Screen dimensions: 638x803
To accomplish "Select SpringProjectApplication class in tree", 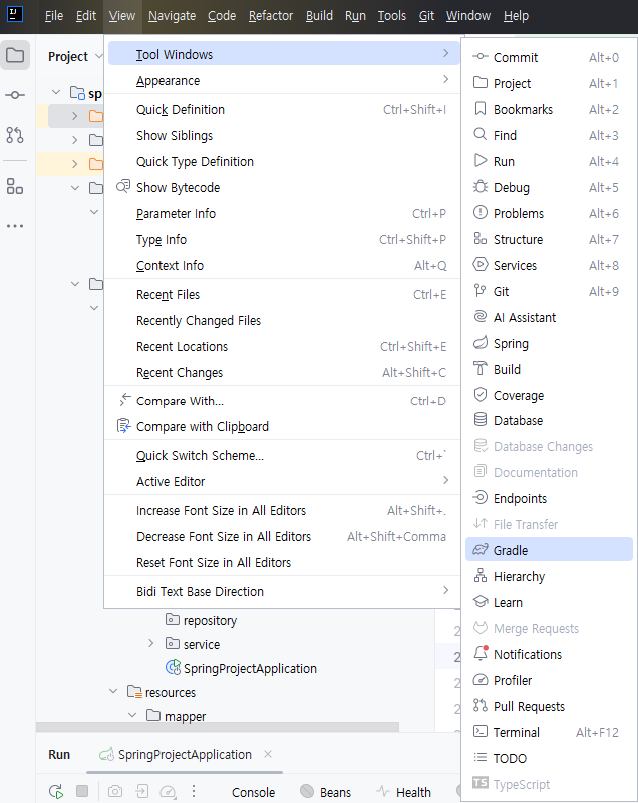I will point(241,668).
